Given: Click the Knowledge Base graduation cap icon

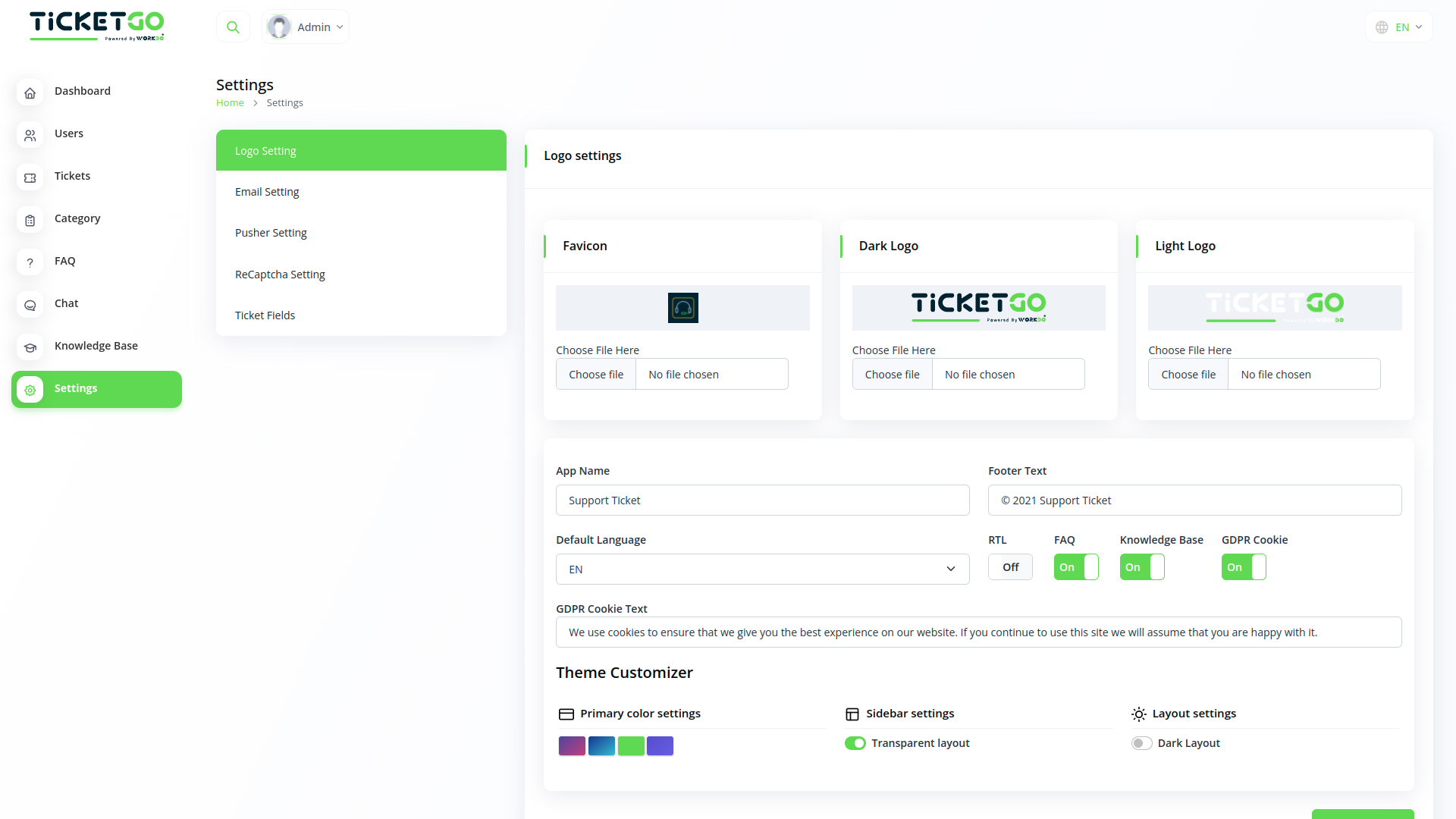Looking at the screenshot, I should click(x=30, y=347).
